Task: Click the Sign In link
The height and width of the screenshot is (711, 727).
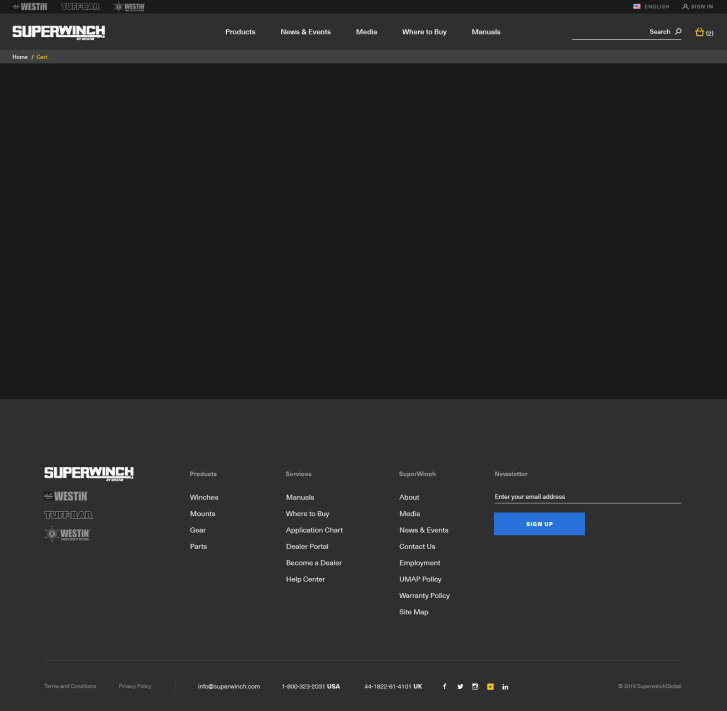Action: [702, 6]
